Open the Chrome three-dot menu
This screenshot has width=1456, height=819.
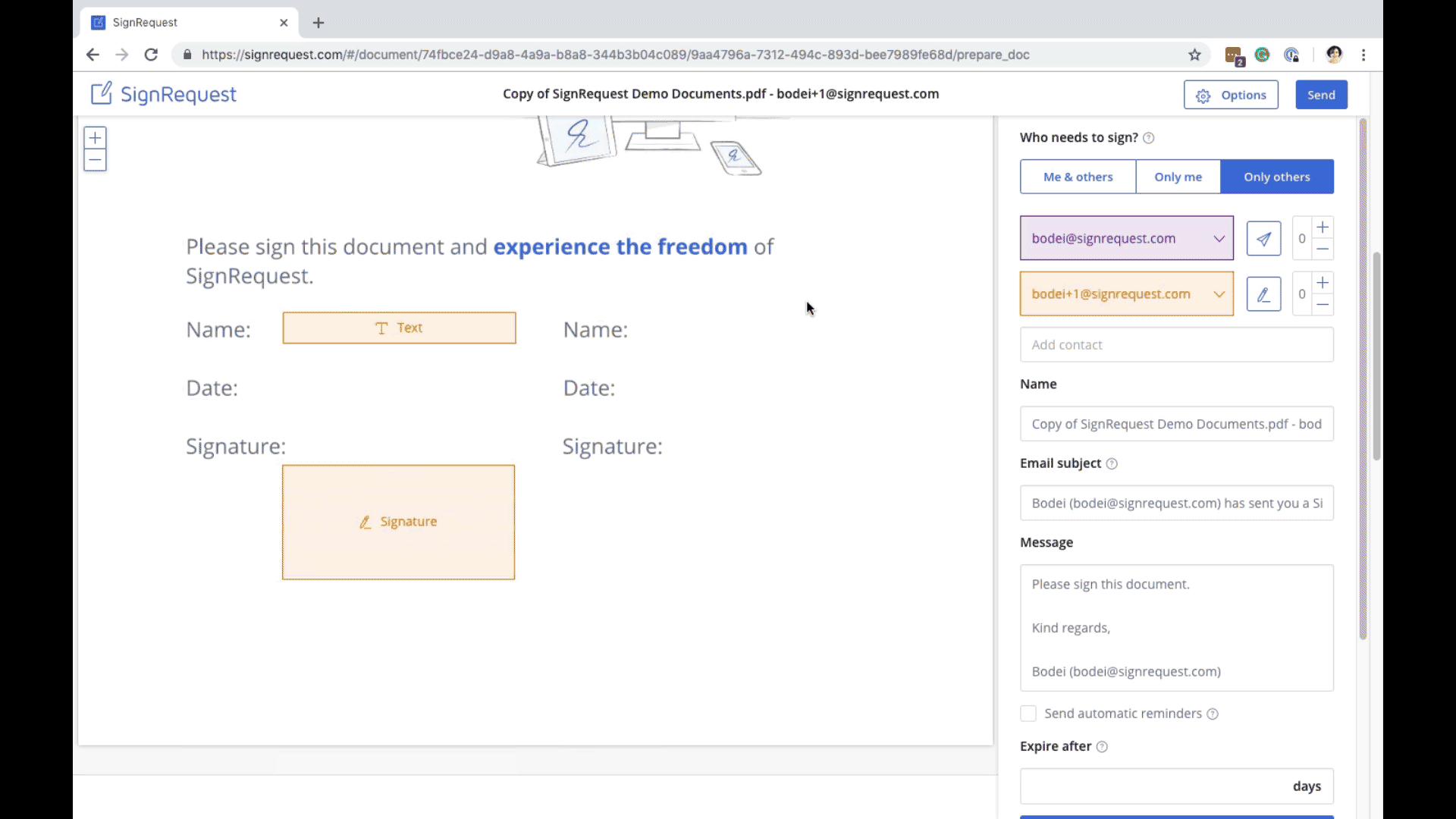click(1363, 55)
